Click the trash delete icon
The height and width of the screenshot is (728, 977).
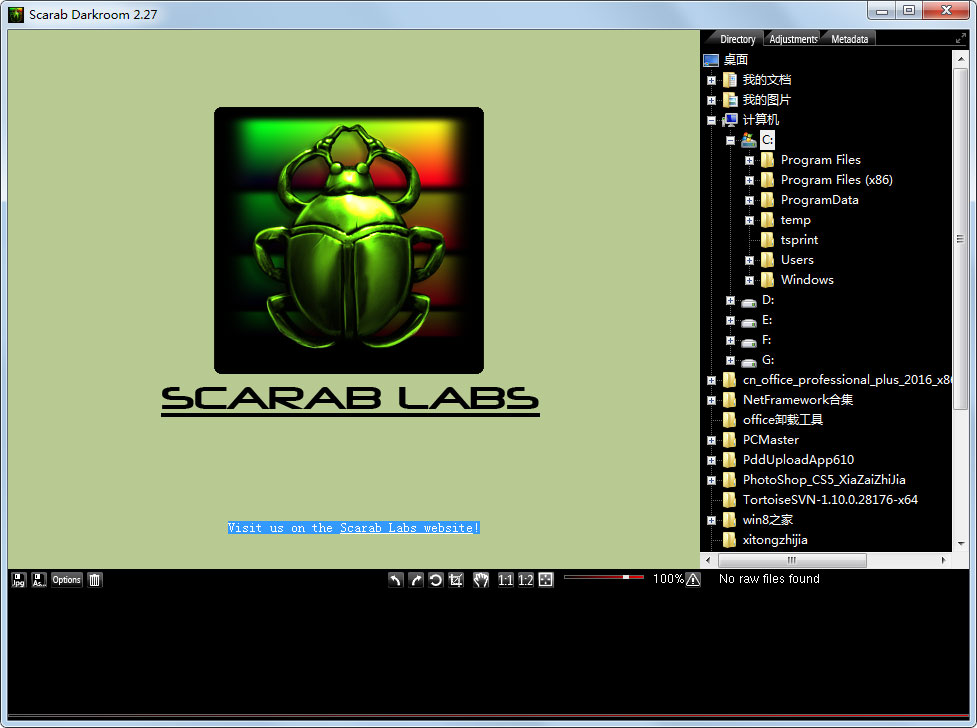coord(94,580)
